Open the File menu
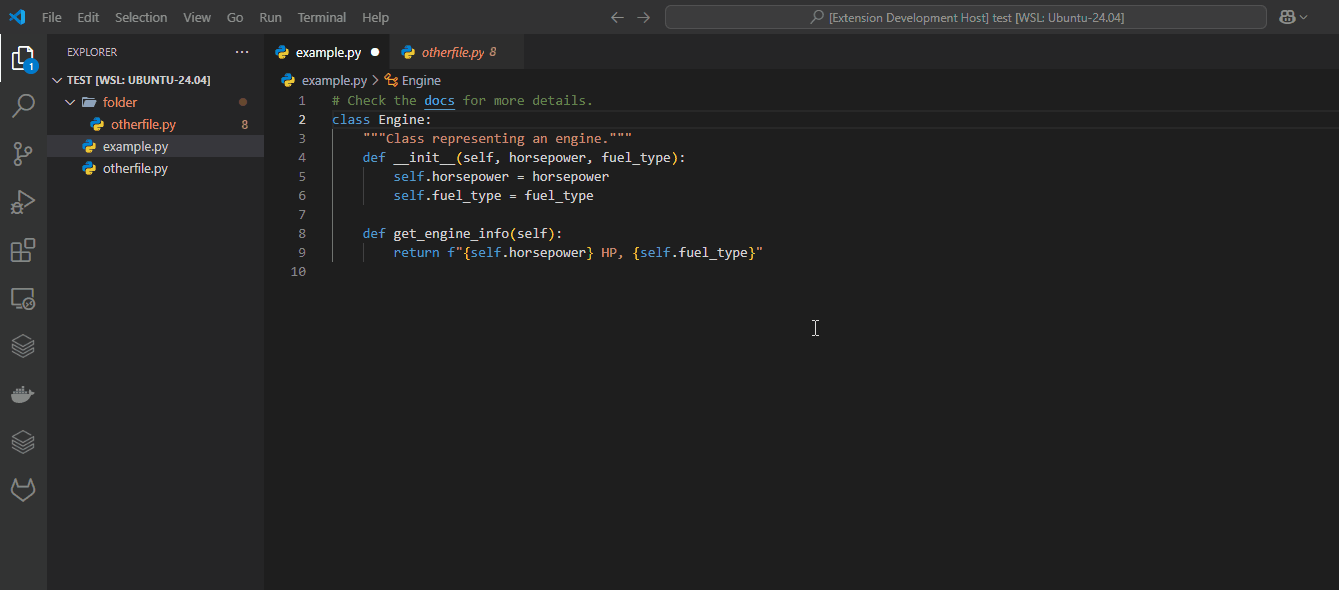This screenshot has height=590, width=1339. pos(51,17)
